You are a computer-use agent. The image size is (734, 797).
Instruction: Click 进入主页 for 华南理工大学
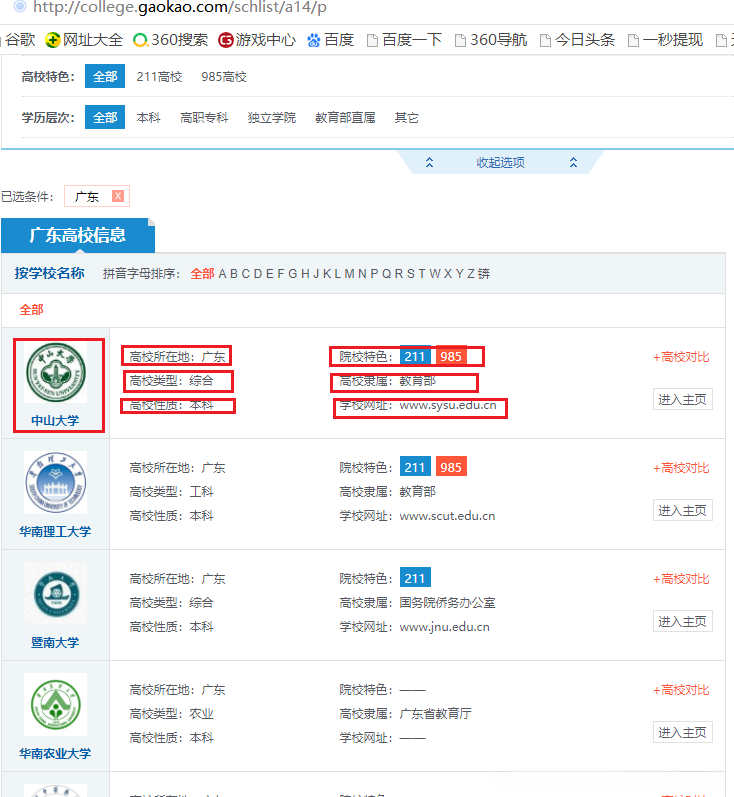point(683,510)
